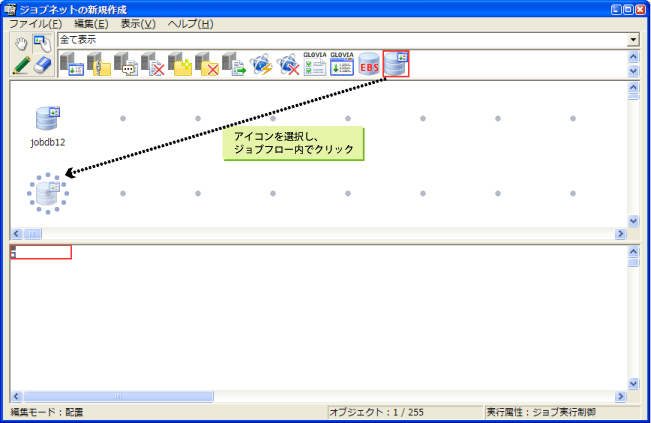Select the server with document transfer arrow icon
Screen dimensions: 651x423
(234, 64)
